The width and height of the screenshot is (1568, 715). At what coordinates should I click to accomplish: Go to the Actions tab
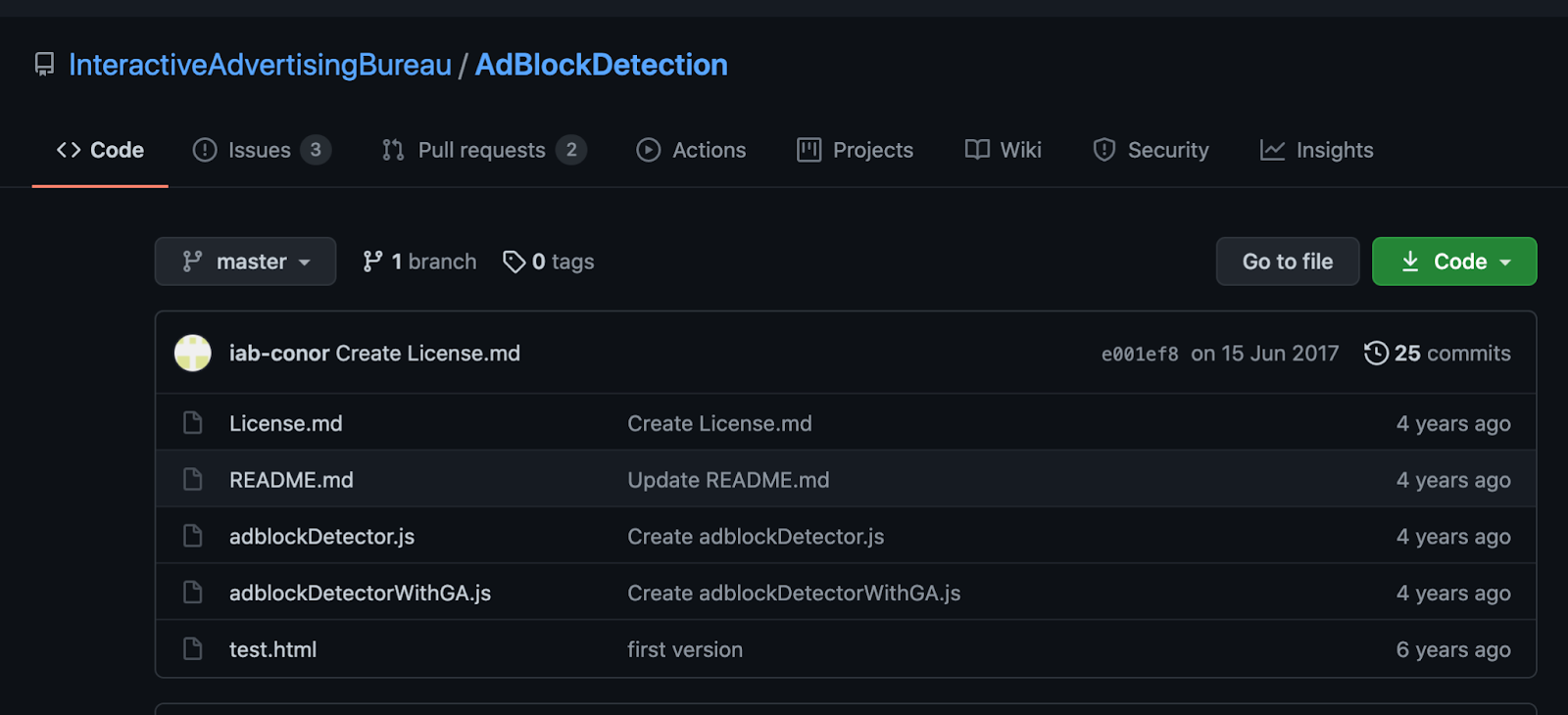pos(691,150)
